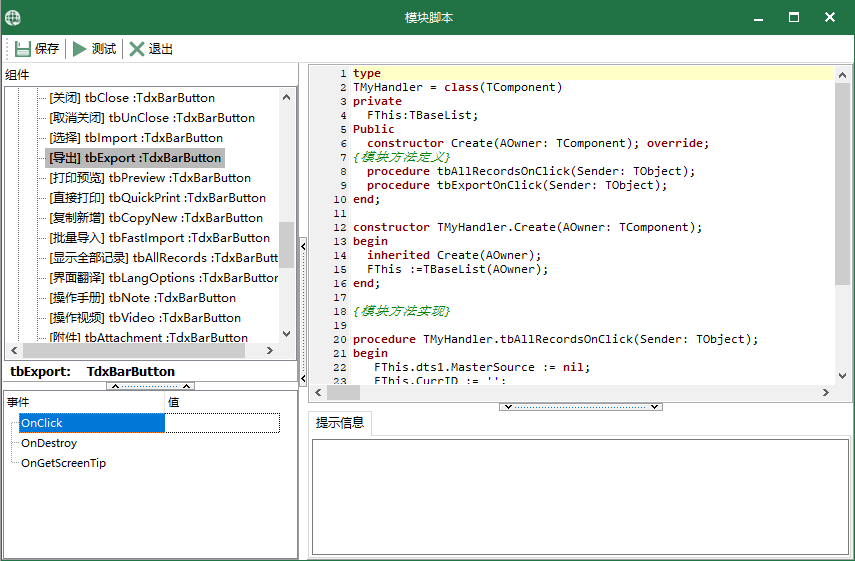Select [附件] tbAttachment tree item
Image resolution: width=855 pixels, height=561 pixels.
[x=148, y=337]
